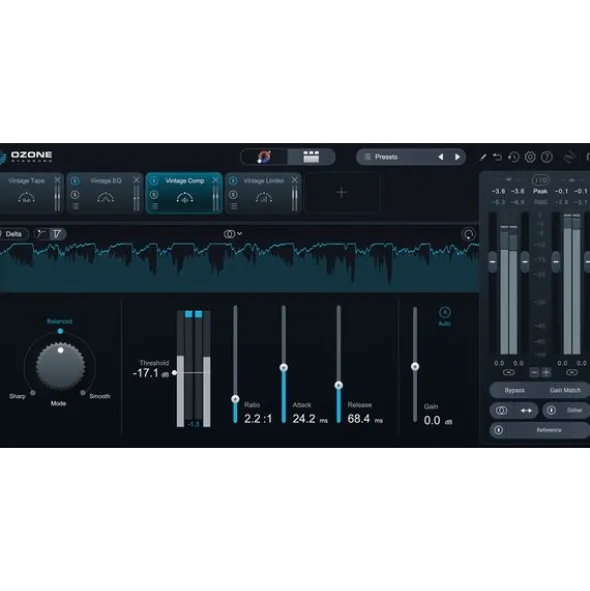Image resolution: width=590 pixels, height=591 pixels.
Task: Click the 24.2 ms Attack value
Action: click(310, 419)
